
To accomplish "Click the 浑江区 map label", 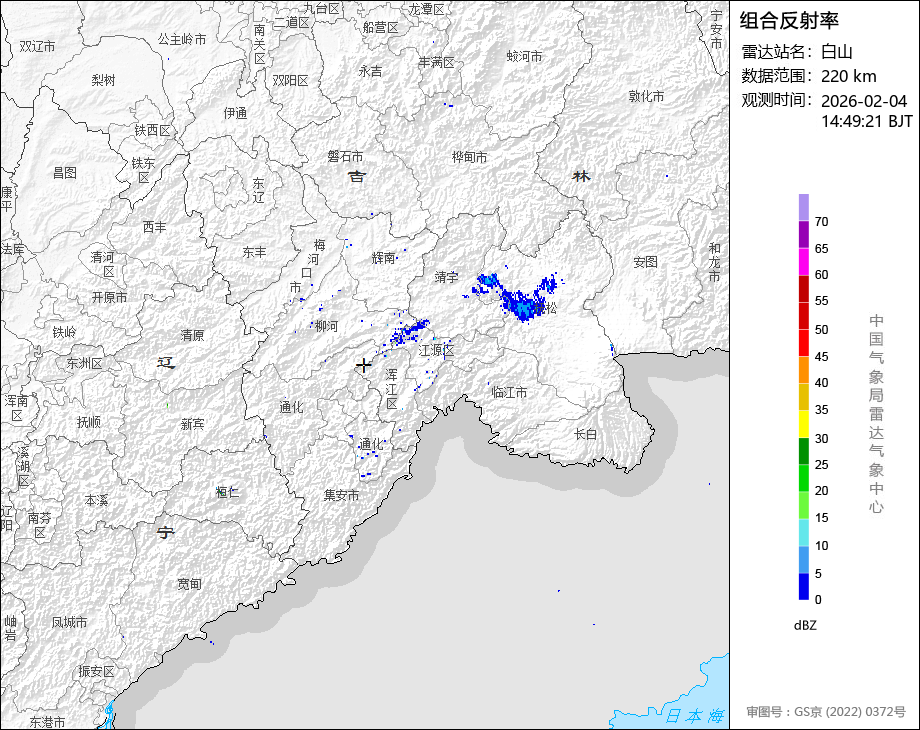I will [392, 389].
